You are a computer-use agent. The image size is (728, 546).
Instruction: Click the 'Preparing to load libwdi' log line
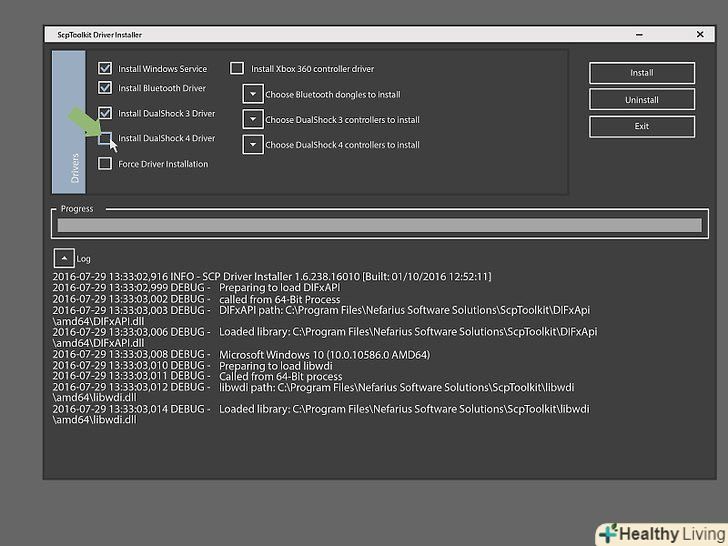[x=193, y=365]
